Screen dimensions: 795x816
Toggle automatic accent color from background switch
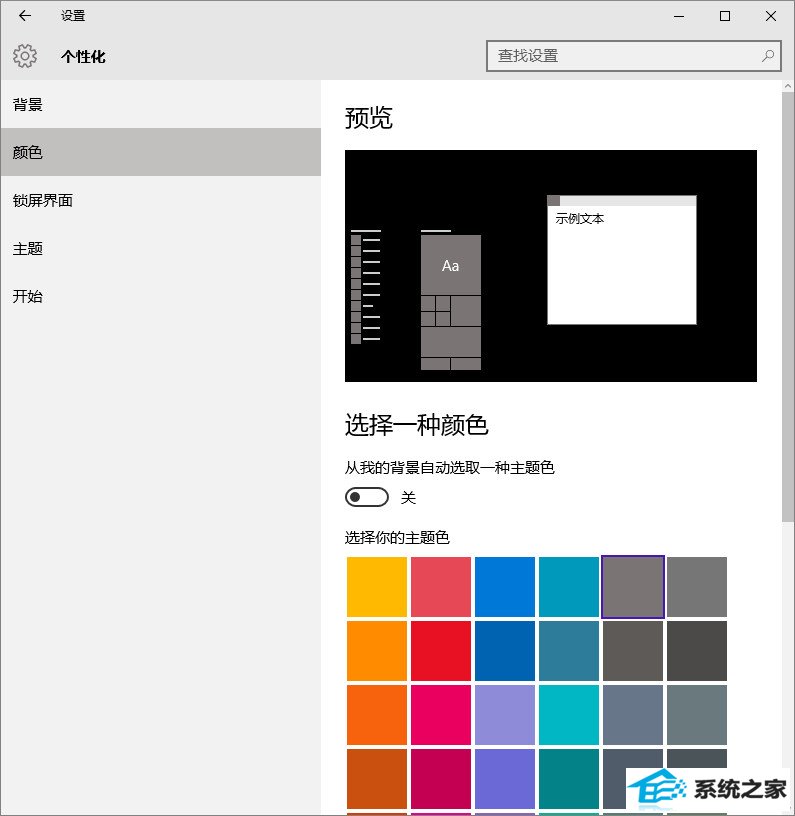(x=367, y=497)
